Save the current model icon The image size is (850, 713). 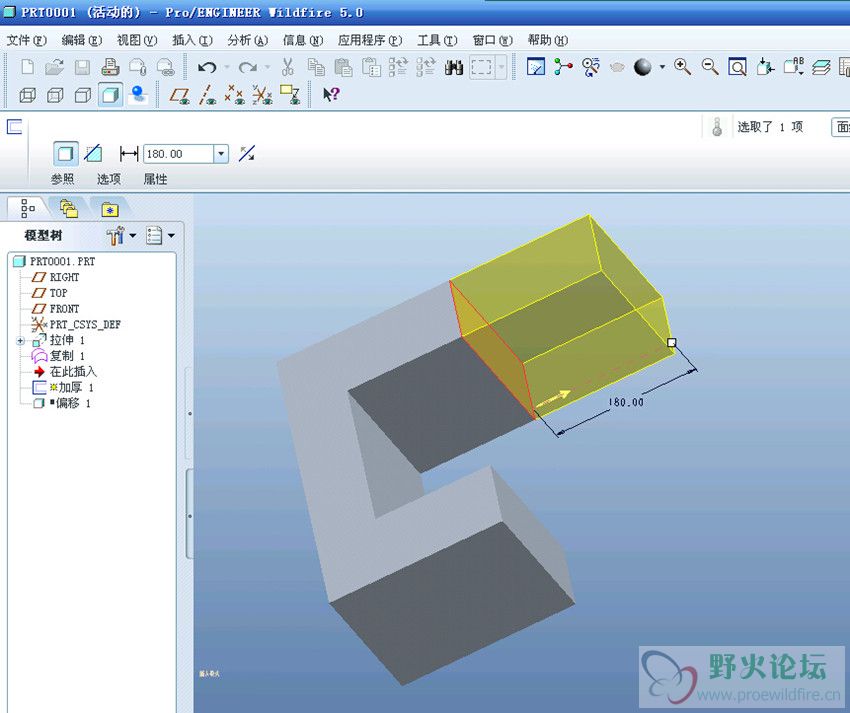click(82, 67)
